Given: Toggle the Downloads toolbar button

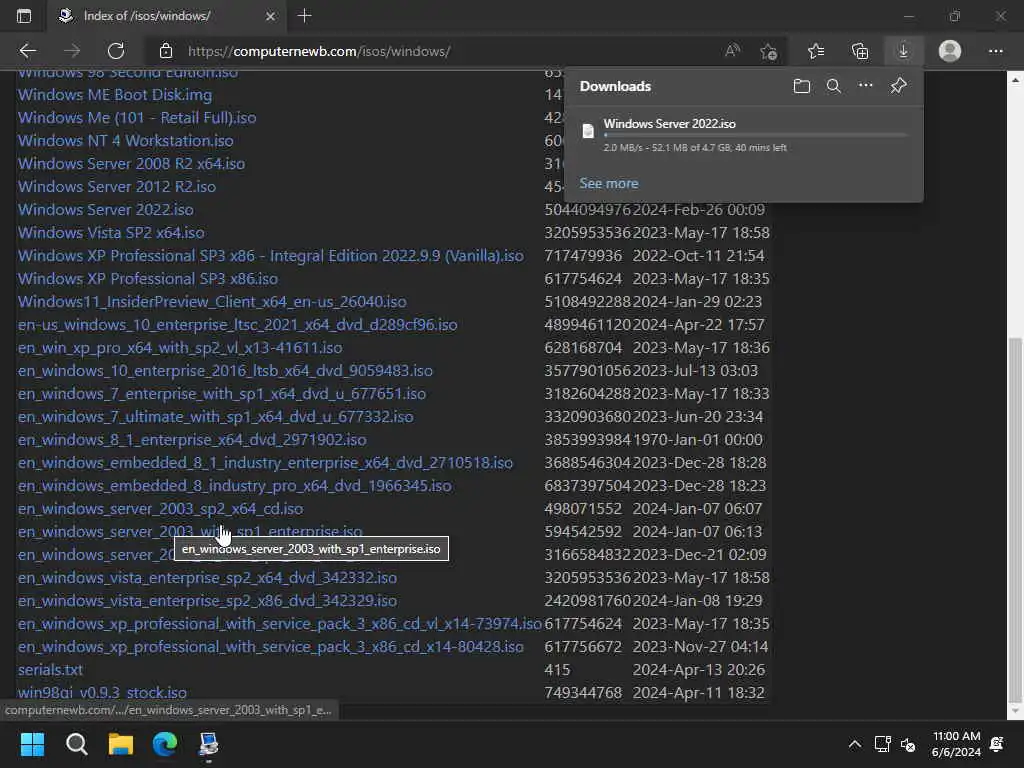Looking at the screenshot, I should pos(903,51).
